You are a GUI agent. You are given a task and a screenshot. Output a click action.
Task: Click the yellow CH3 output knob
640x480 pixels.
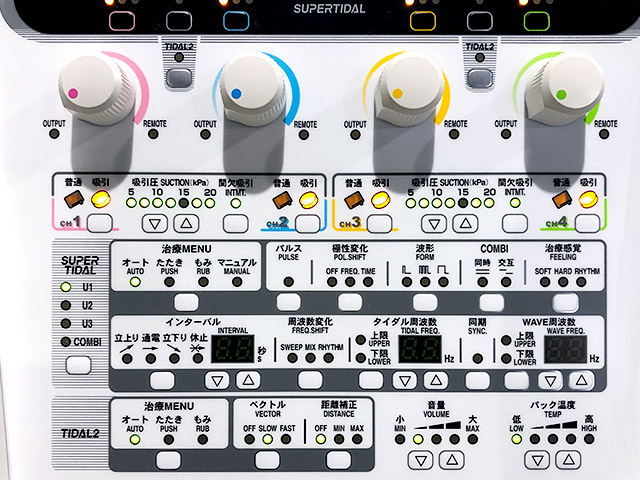[409, 89]
